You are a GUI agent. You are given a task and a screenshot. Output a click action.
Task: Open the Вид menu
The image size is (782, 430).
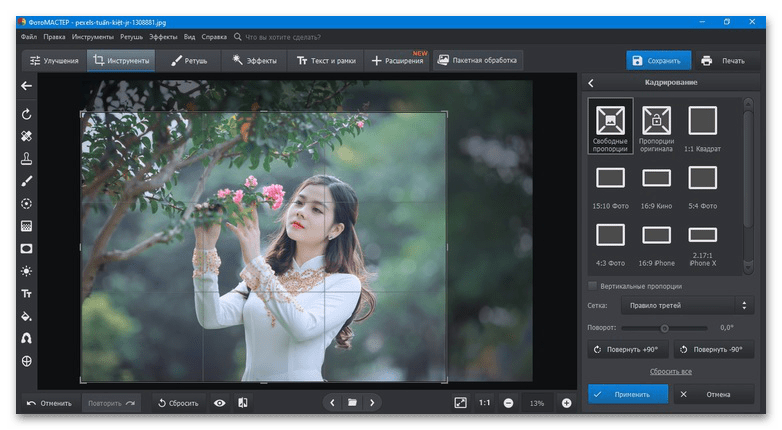[x=190, y=37]
